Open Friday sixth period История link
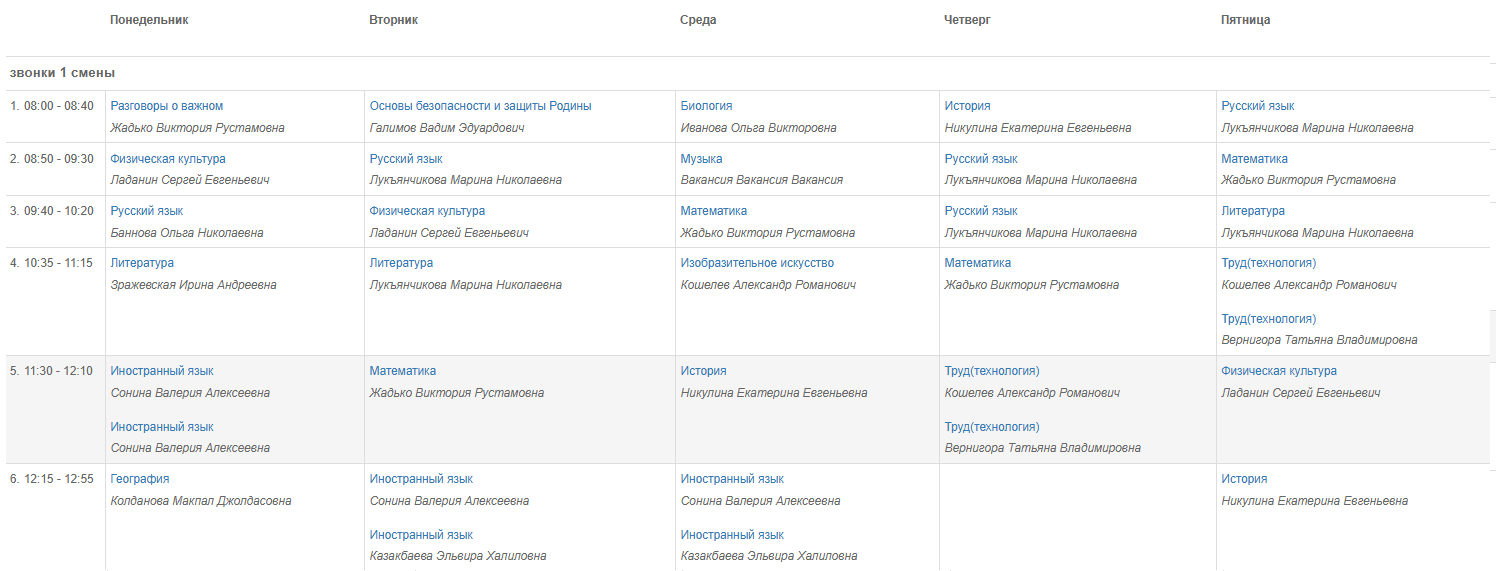 tap(1245, 479)
